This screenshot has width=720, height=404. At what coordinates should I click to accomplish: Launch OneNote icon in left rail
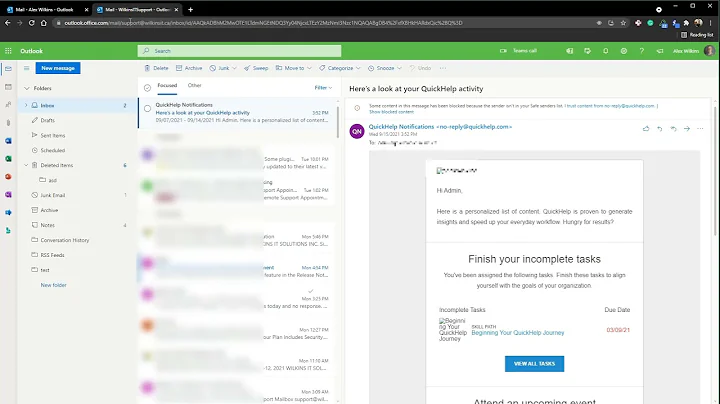click(x=8, y=195)
